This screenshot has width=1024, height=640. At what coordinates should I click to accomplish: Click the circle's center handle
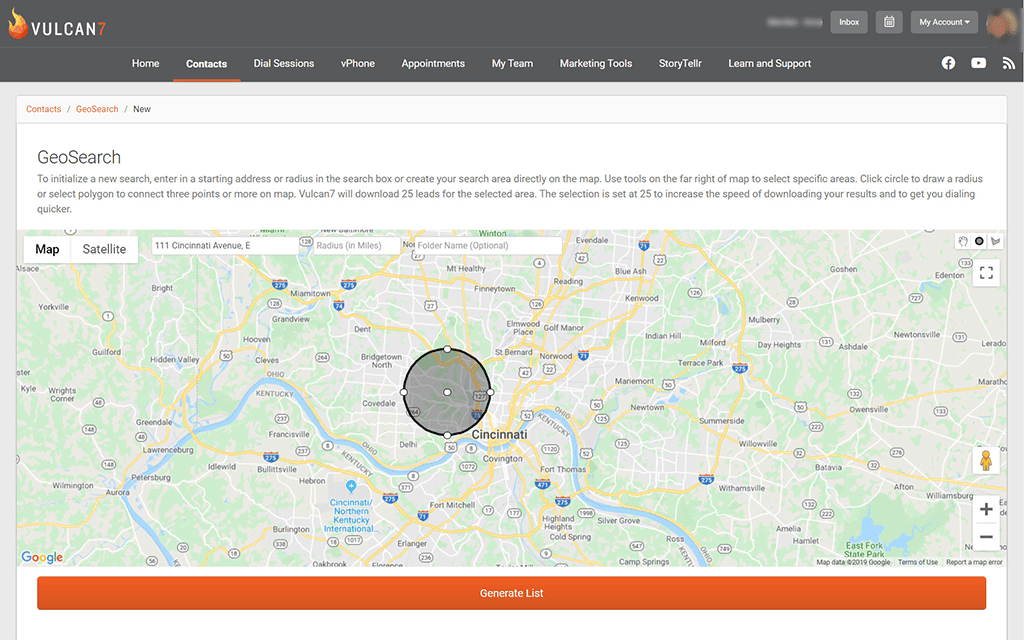(447, 392)
